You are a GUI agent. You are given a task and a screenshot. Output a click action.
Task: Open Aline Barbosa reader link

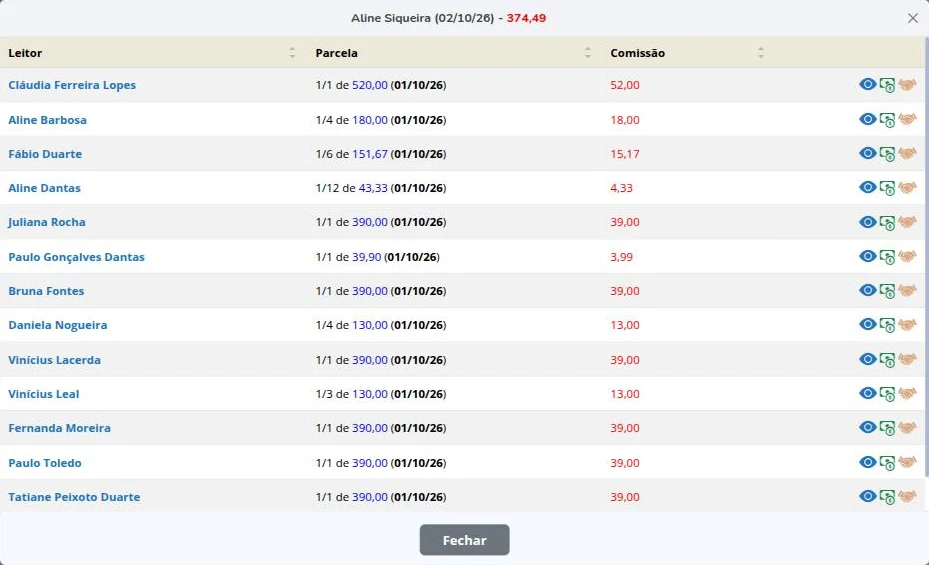point(47,120)
